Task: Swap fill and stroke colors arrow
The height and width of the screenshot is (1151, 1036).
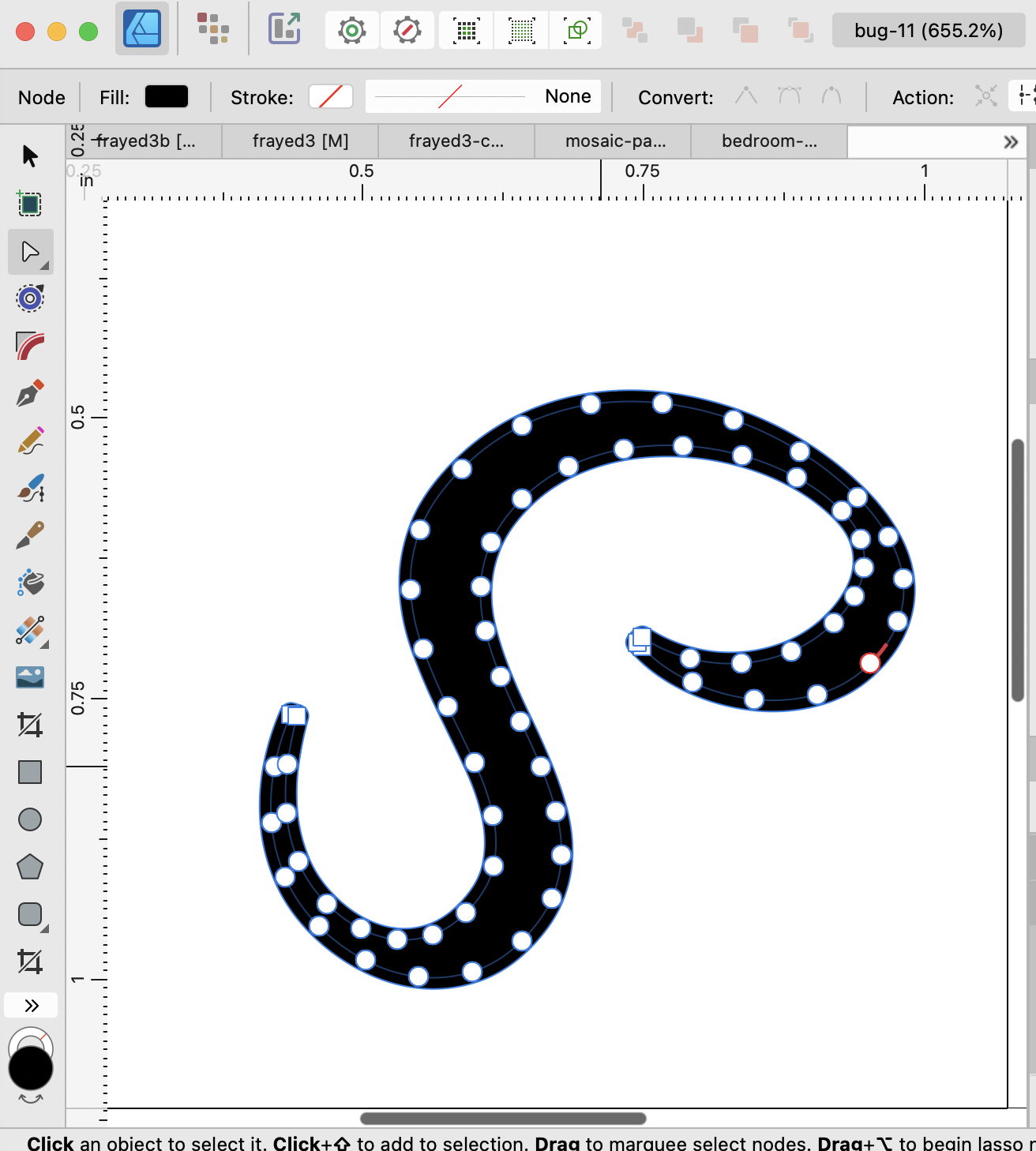Action: point(31,1098)
